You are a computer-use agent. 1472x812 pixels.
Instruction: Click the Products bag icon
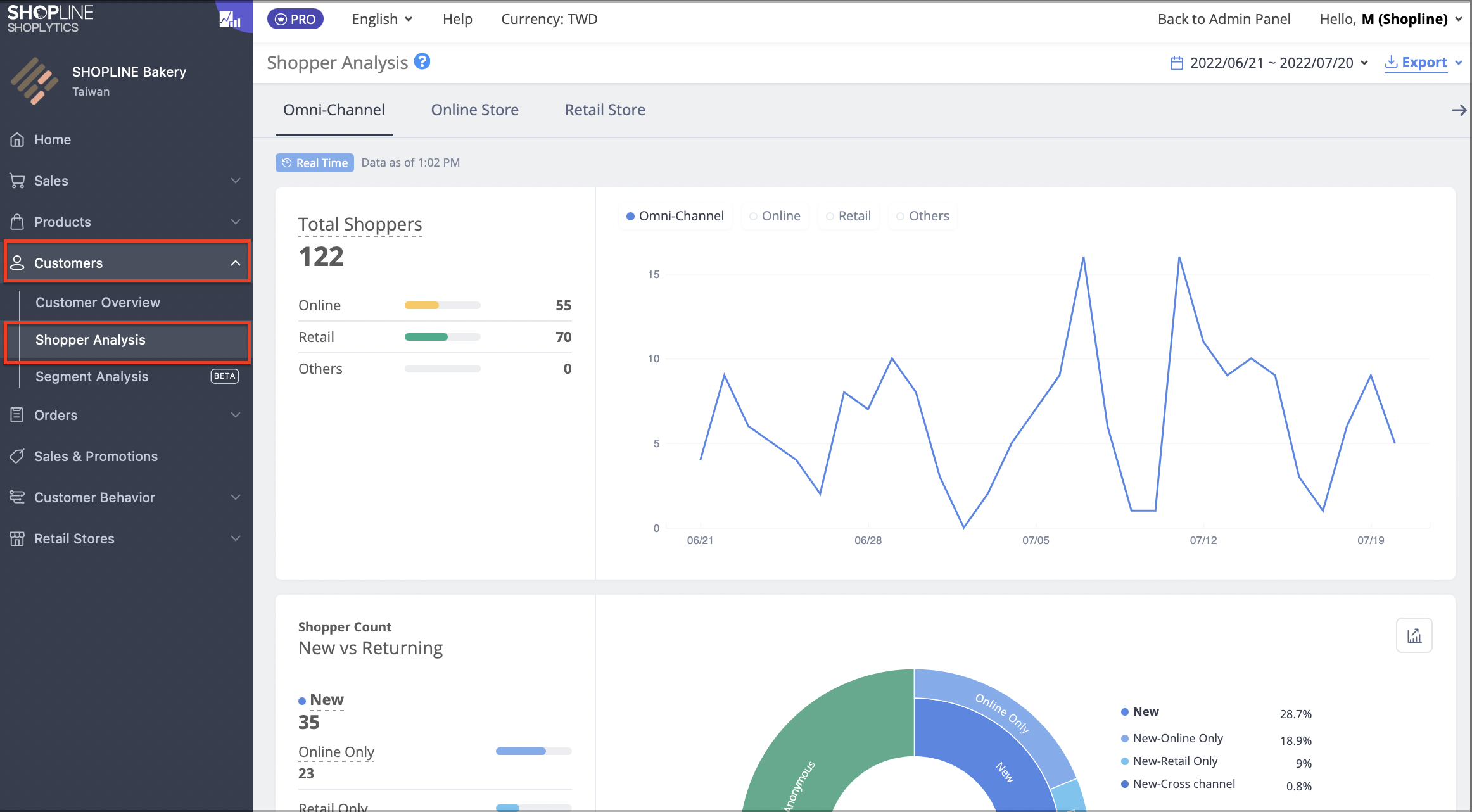click(x=17, y=222)
